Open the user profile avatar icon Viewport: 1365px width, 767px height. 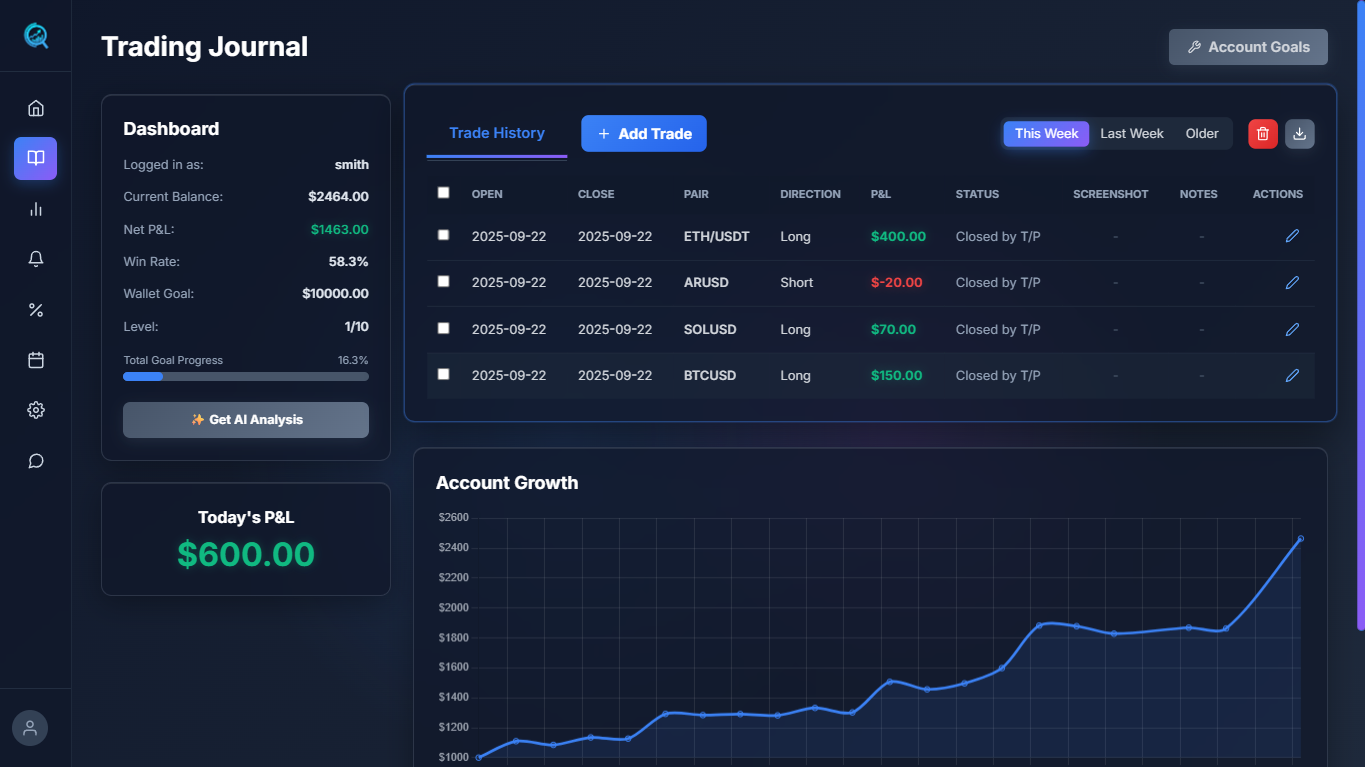30,728
